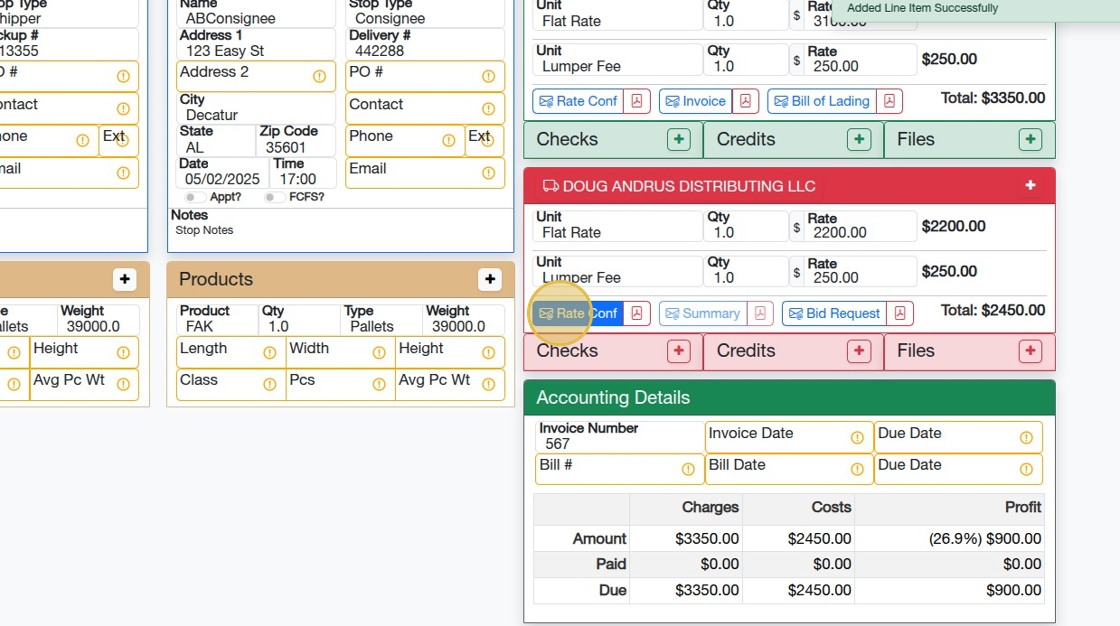The width and height of the screenshot is (1120, 626).
Task: Edit Invoice Number 567 field
Action: [619, 436]
